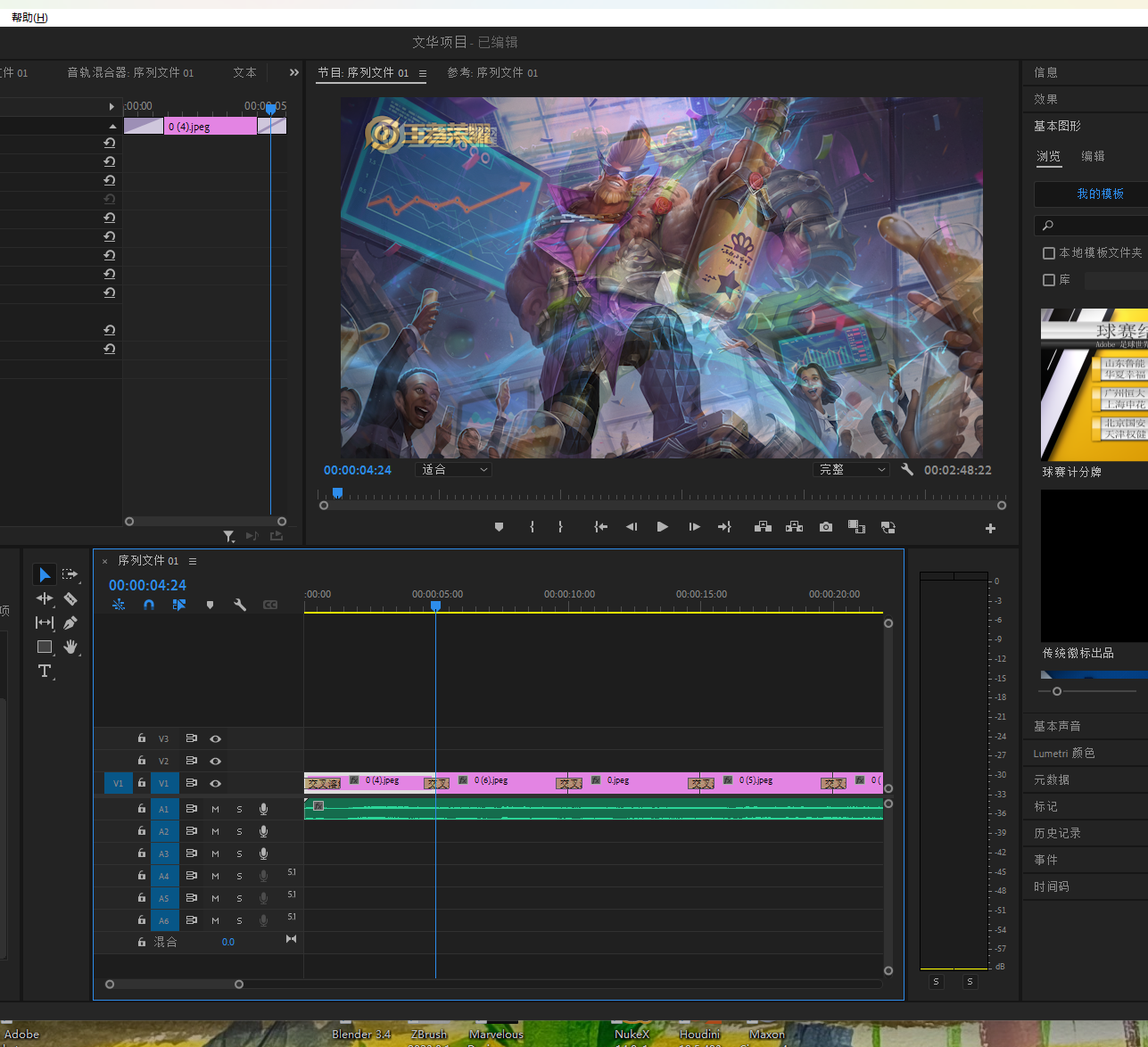Open 序列文件 01 timeline panel menu
Image resolution: width=1148 pixels, height=1047 pixels.
(193, 561)
